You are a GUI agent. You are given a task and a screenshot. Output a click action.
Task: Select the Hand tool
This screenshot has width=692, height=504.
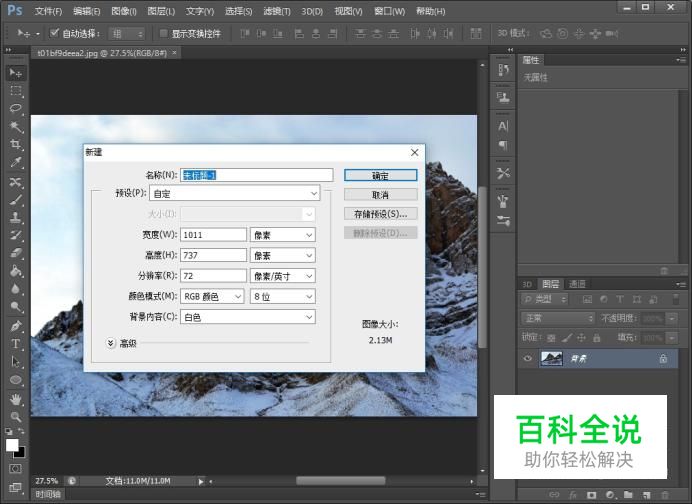coord(15,398)
